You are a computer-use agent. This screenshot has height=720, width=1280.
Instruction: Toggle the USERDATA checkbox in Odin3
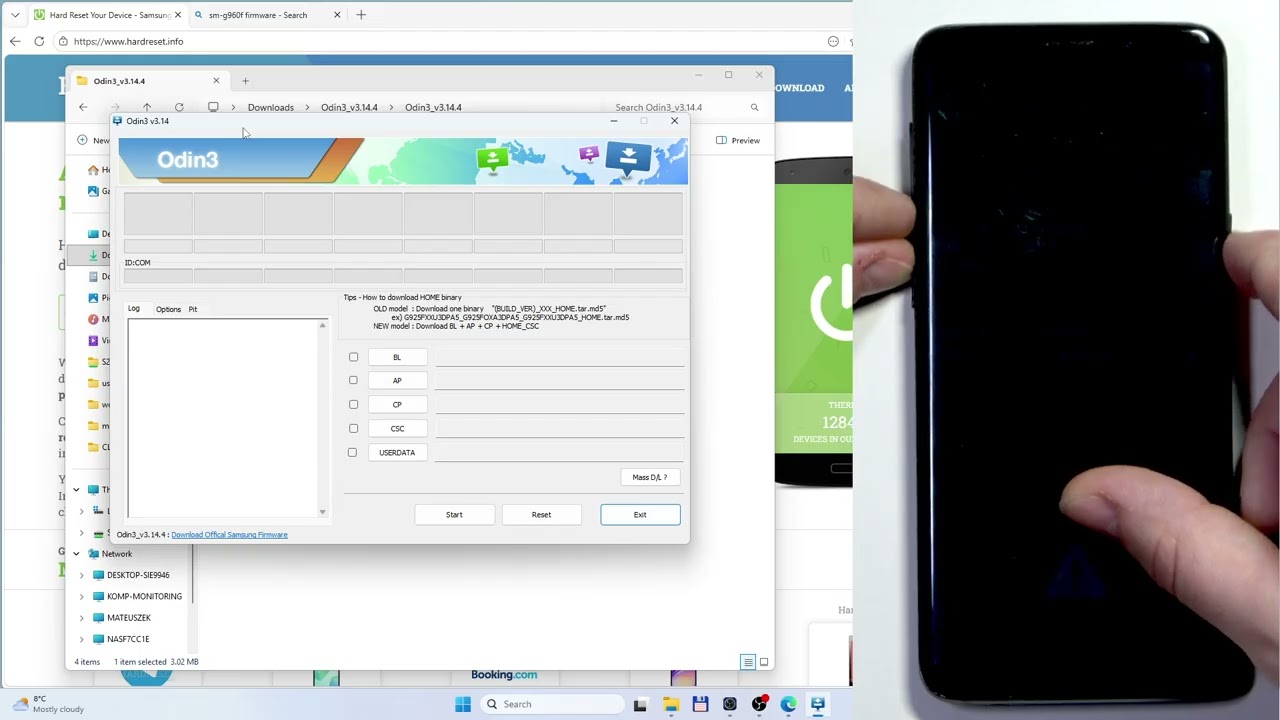[352, 452]
